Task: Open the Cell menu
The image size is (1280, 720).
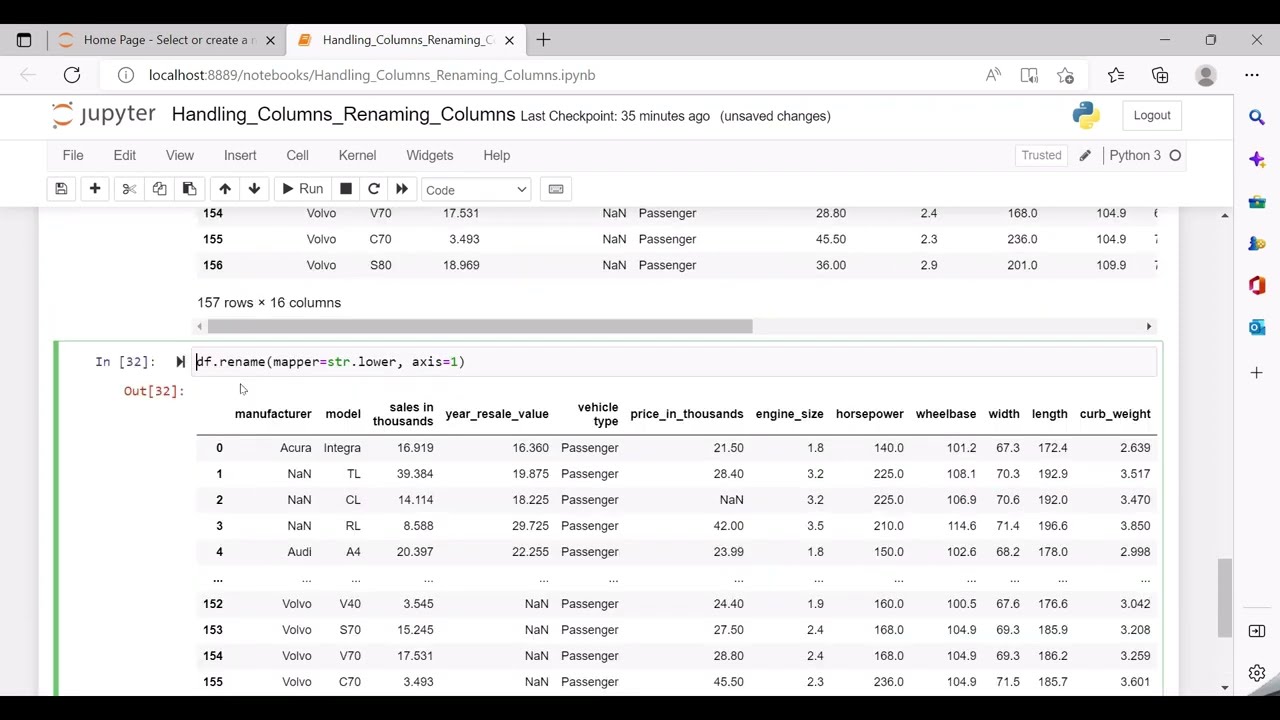Action: 297,155
